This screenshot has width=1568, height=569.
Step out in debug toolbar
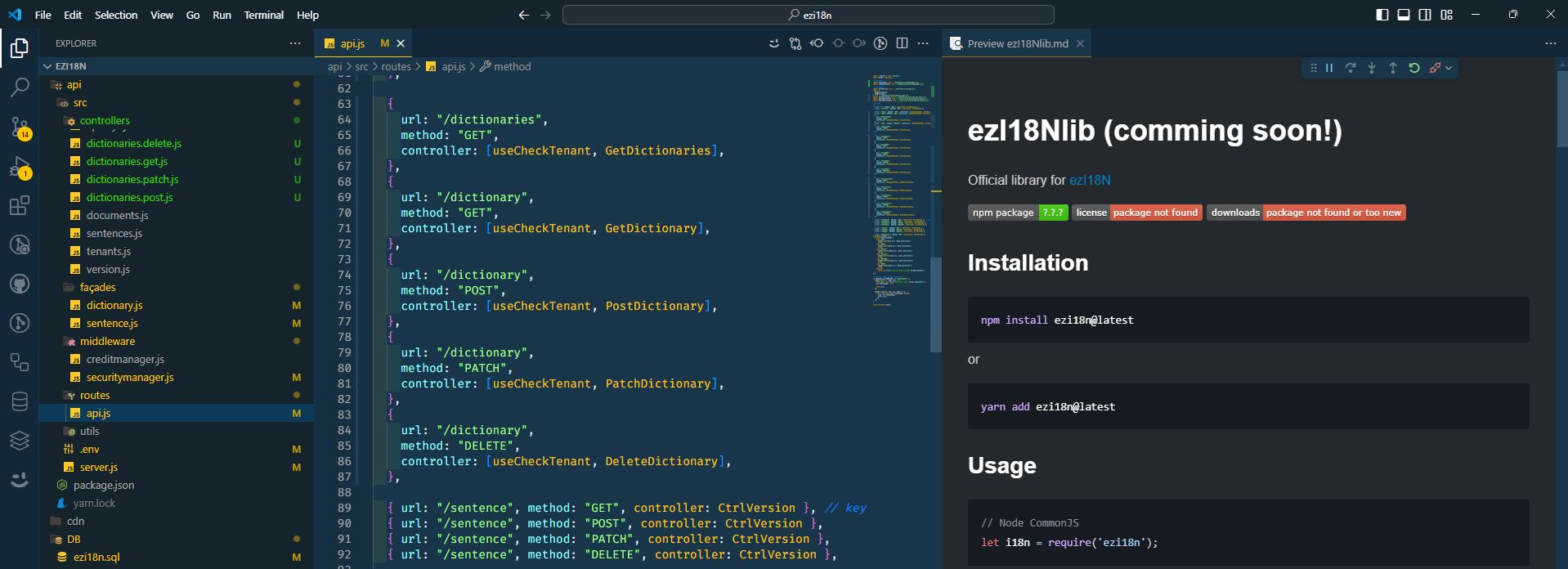(1393, 68)
